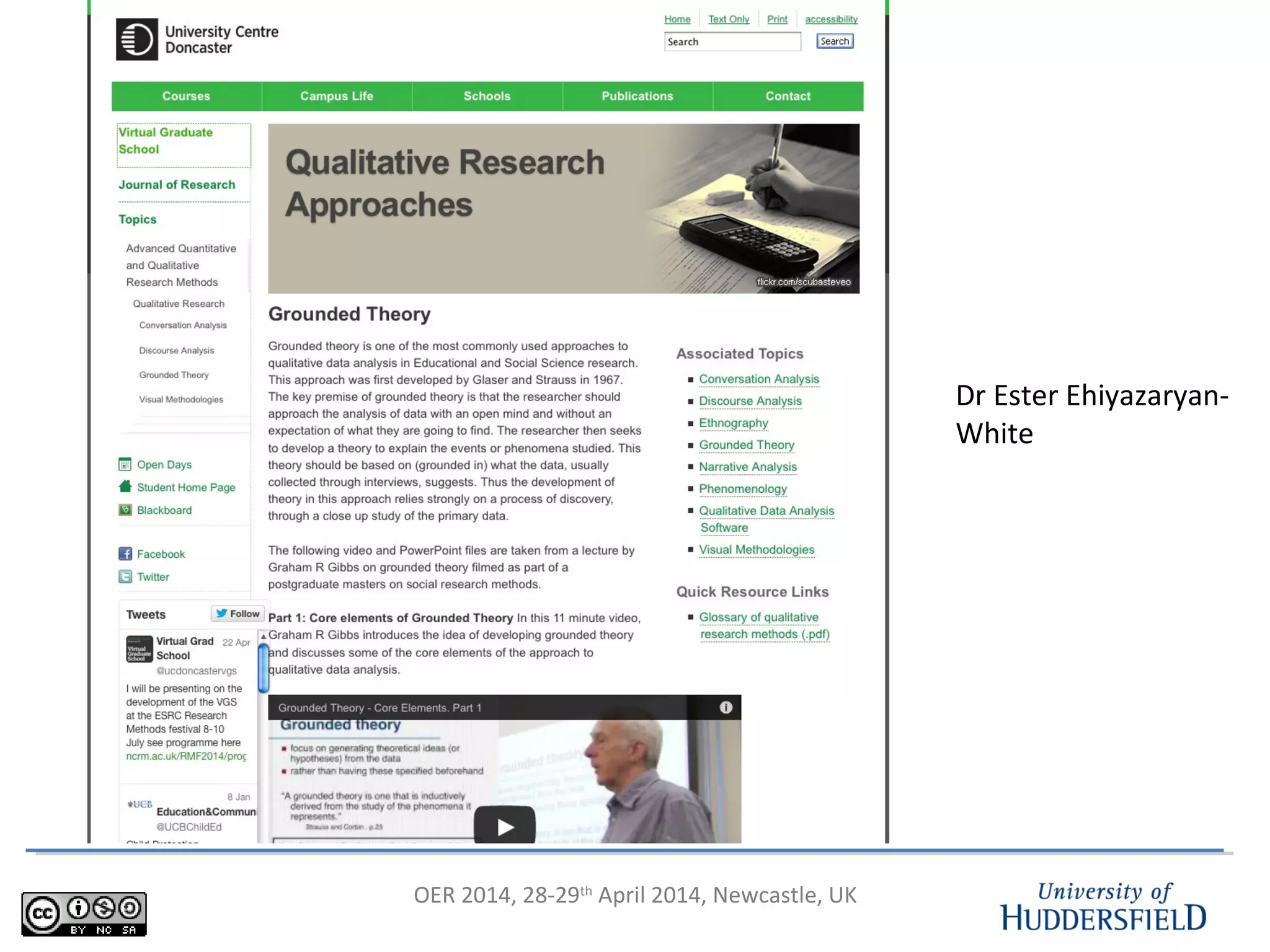Select Advanced Quantitative and Qualitative Research Methods
This screenshot has height=952, width=1270.
[181, 265]
